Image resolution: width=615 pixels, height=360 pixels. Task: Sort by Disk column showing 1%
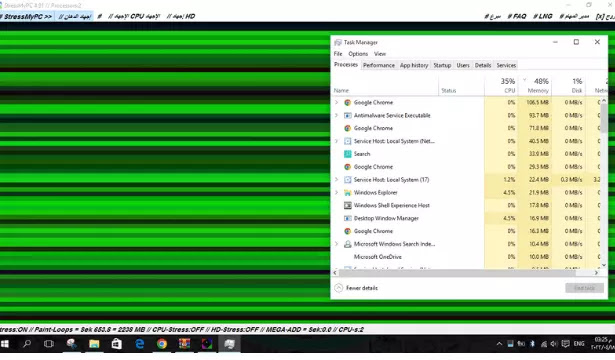[x=568, y=85]
